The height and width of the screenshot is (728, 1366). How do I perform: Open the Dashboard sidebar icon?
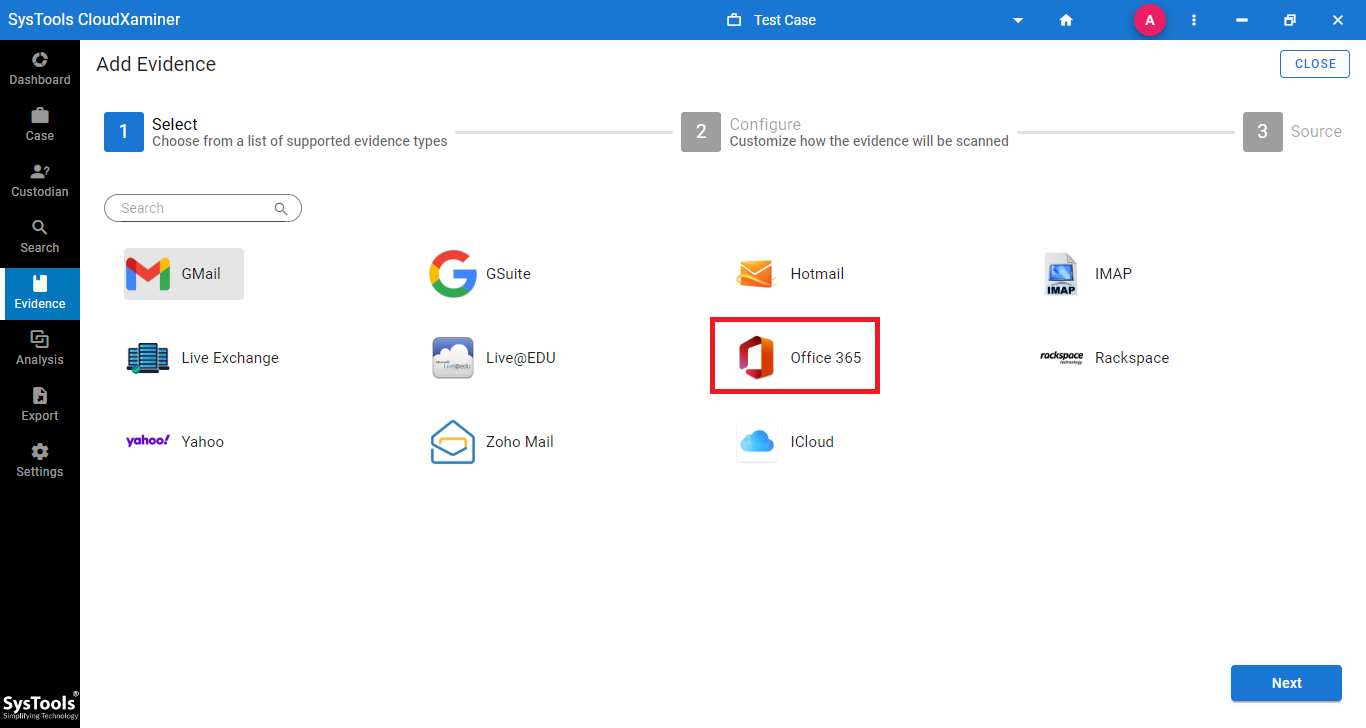tap(40, 68)
